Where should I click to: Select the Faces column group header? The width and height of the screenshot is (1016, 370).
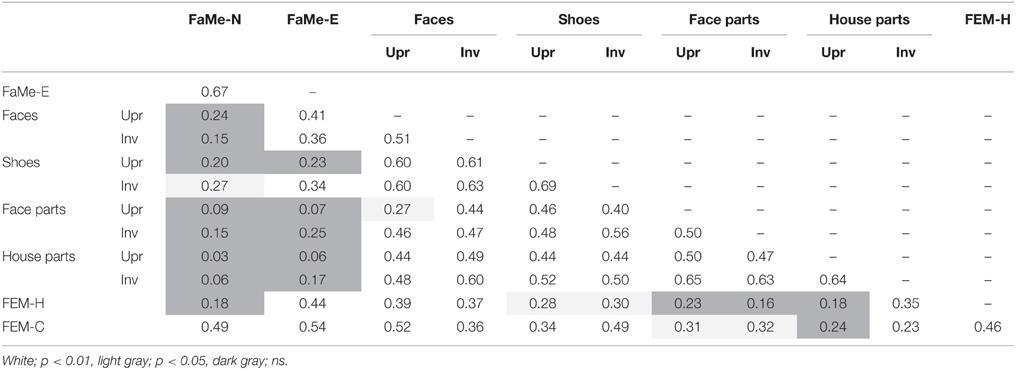coord(433,19)
